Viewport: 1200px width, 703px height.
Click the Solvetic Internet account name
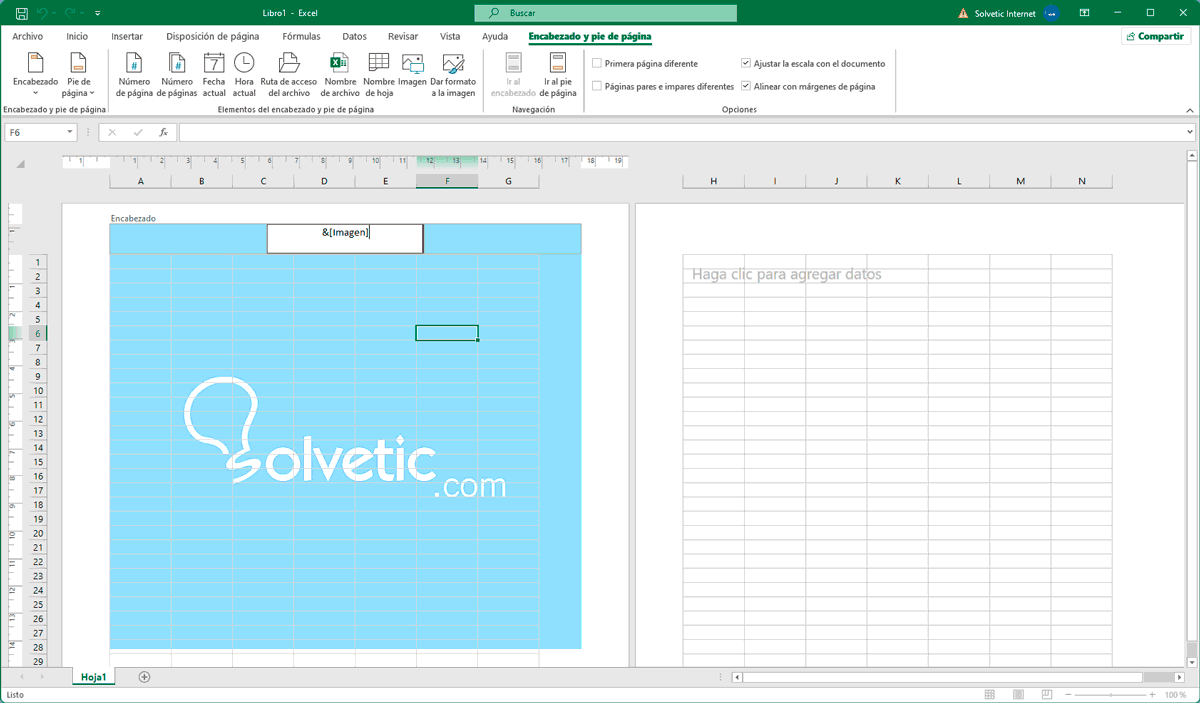click(1004, 13)
